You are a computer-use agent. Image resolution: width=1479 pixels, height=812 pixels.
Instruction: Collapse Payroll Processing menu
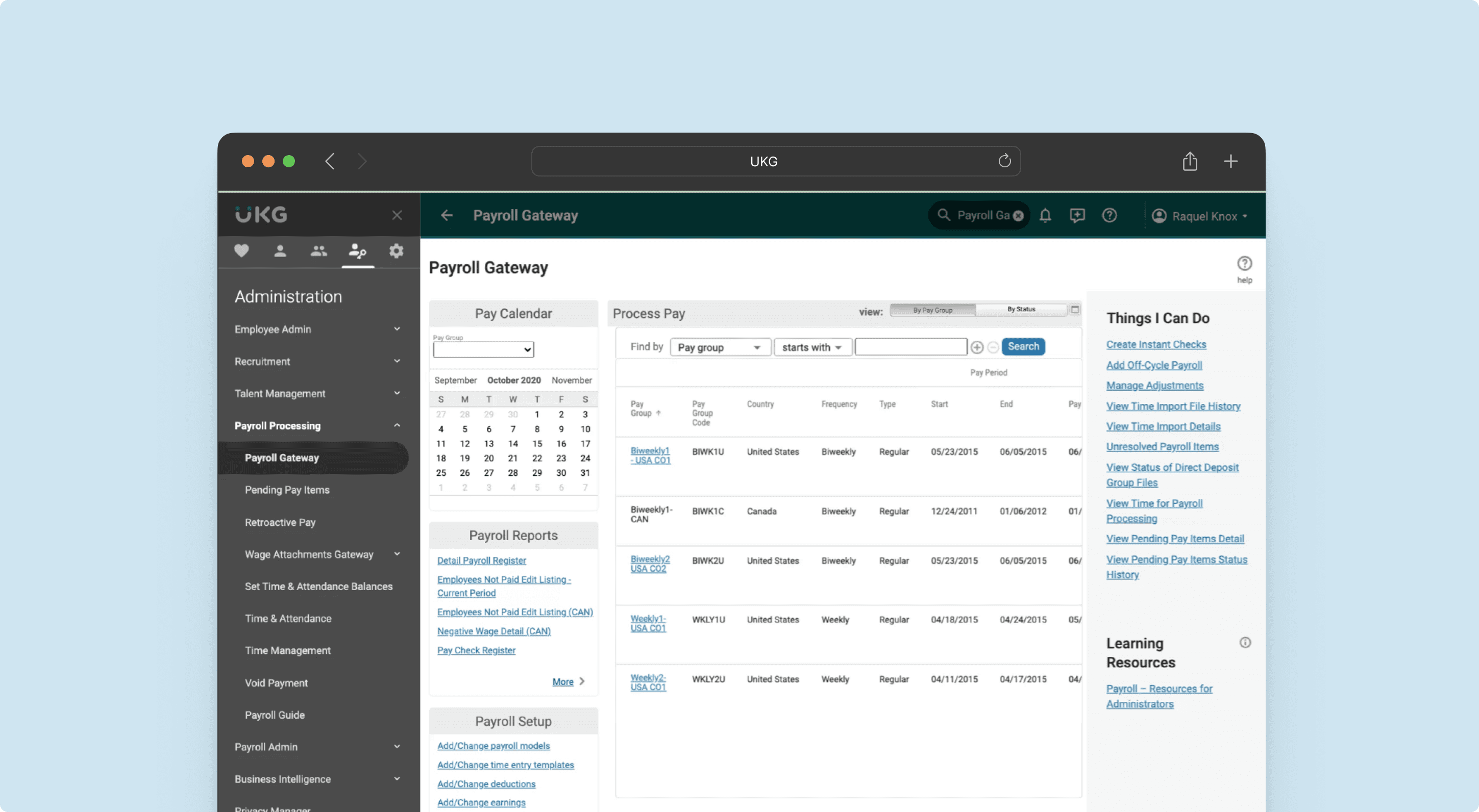coord(397,425)
